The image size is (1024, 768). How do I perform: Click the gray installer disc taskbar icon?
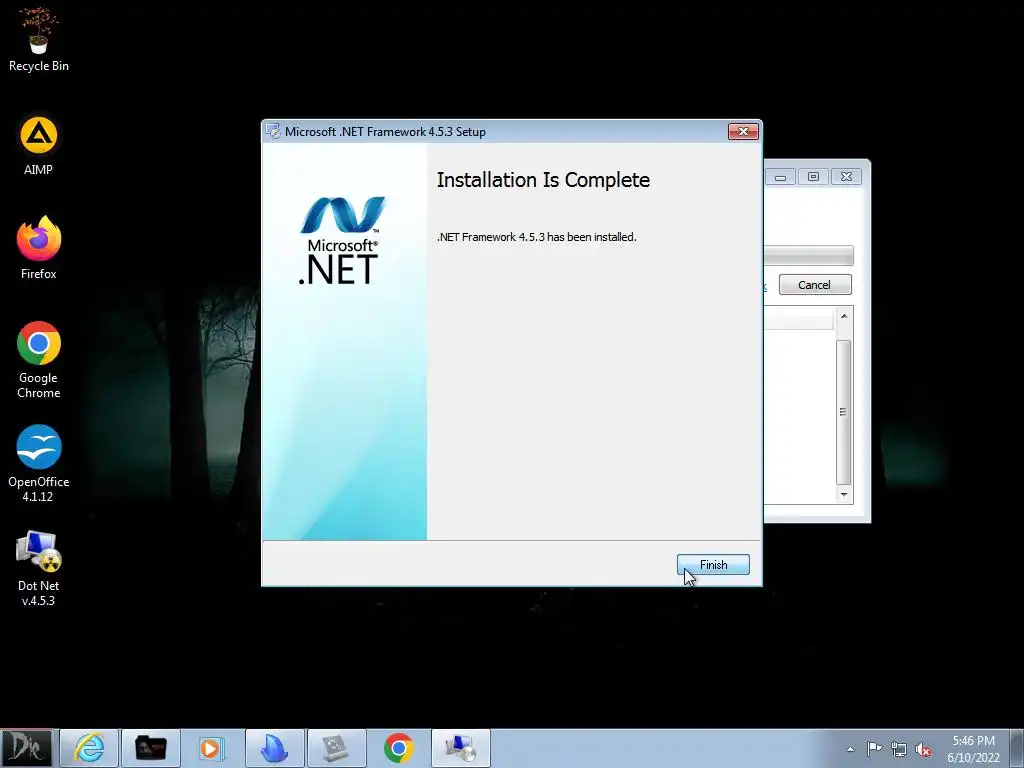(336, 748)
